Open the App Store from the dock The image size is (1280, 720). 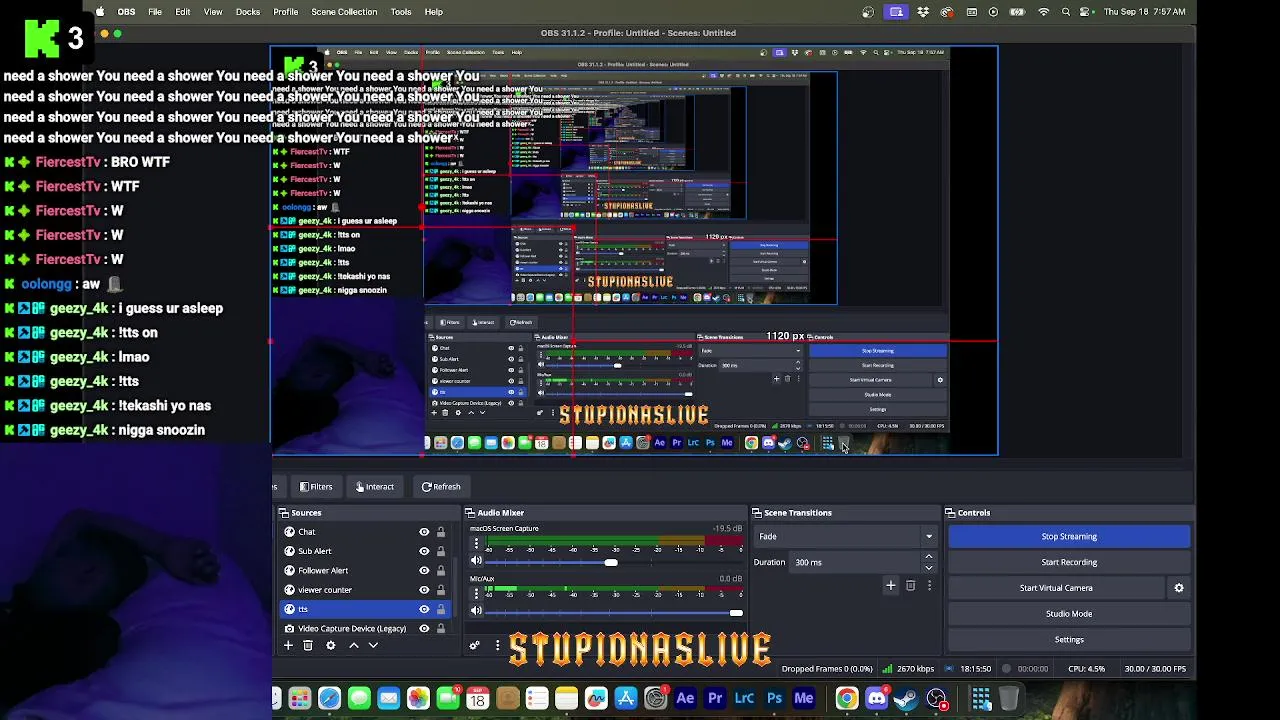[x=626, y=699]
